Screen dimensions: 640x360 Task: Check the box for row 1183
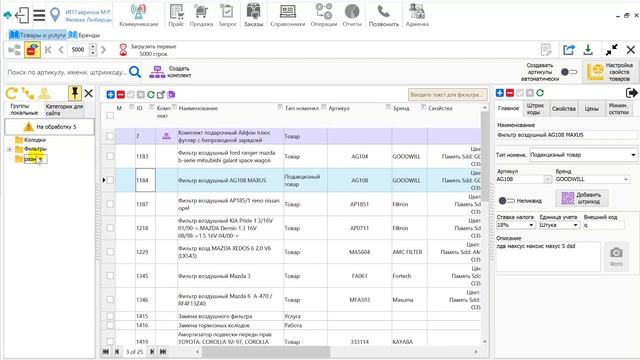[x=110, y=156]
